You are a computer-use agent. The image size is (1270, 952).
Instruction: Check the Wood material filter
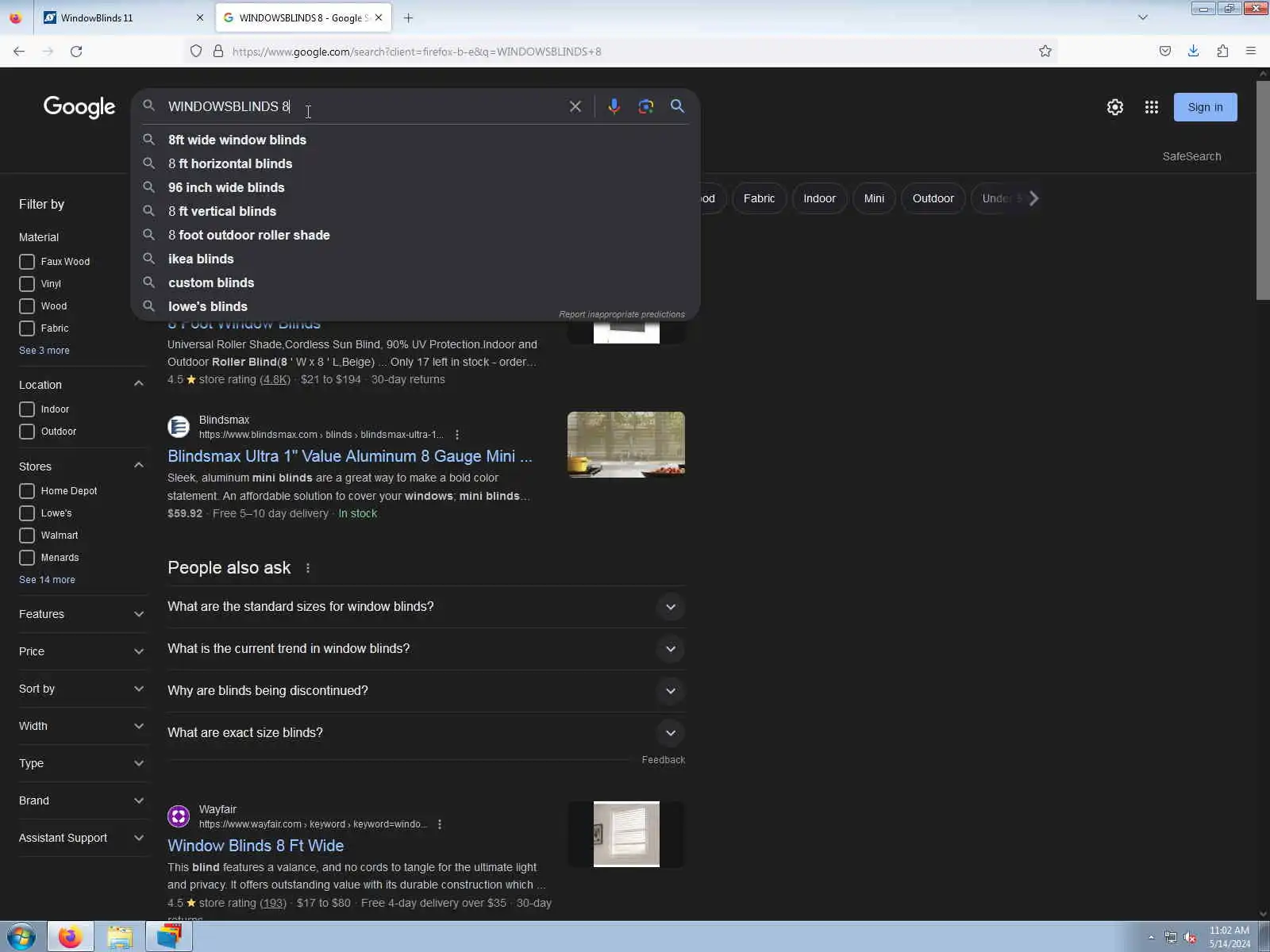pyautogui.click(x=27, y=306)
